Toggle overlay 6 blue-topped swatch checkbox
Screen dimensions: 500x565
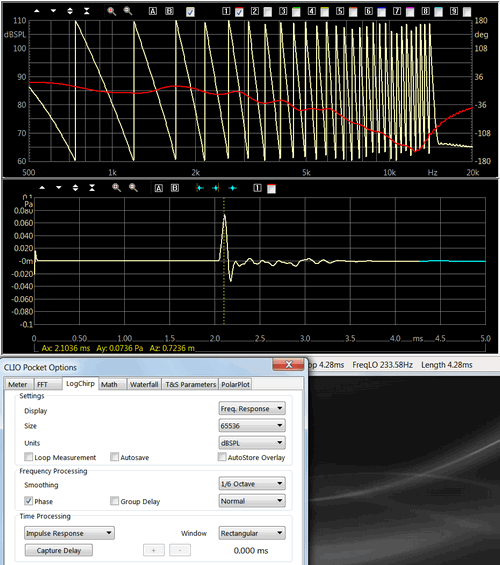pos(381,12)
